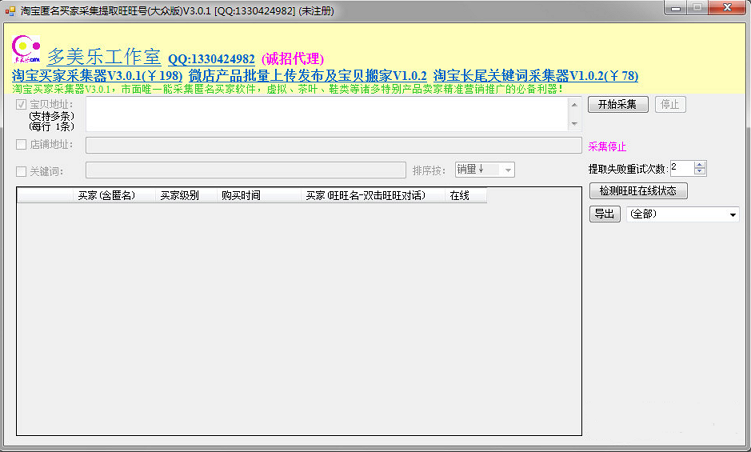The height and width of the screenshot is (452, 751).
Task: Click the 导出 button
Action: (604, 214)
